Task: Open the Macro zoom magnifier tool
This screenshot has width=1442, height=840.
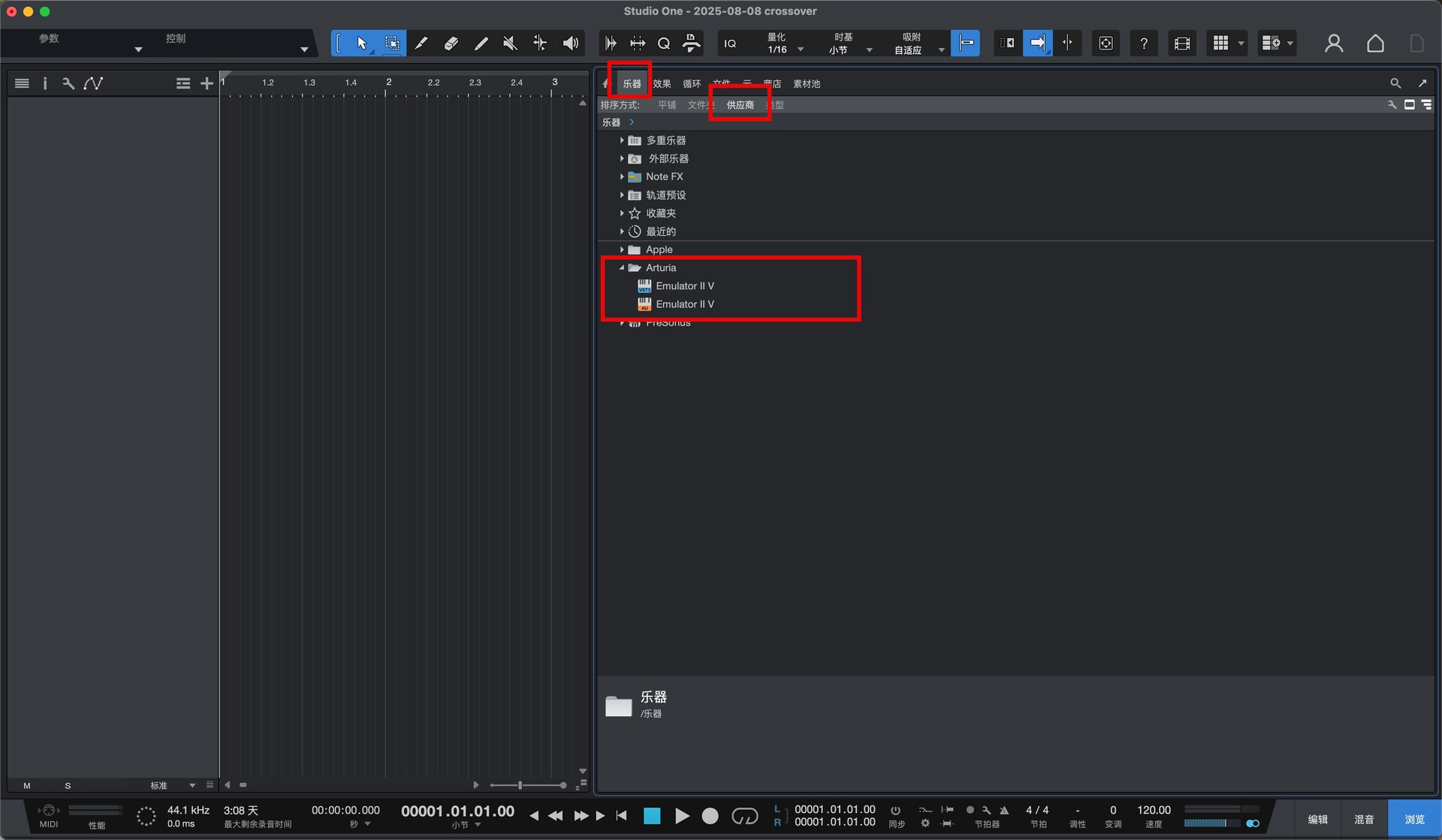Action: coord(664,44)
